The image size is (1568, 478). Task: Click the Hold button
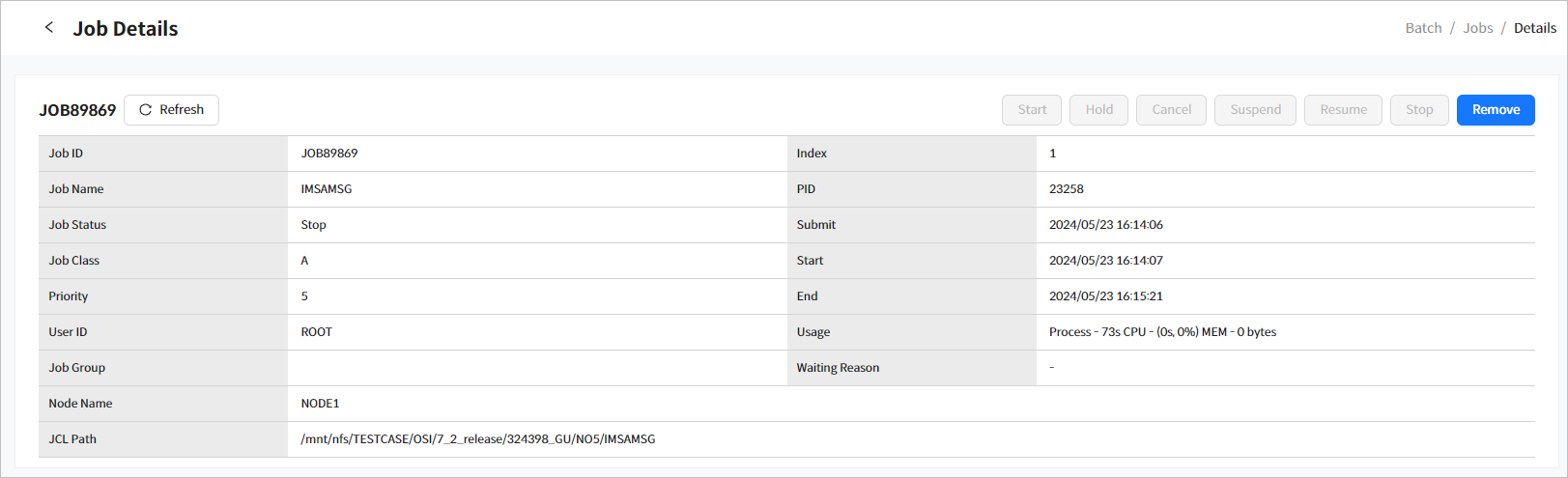(1098, 110)
